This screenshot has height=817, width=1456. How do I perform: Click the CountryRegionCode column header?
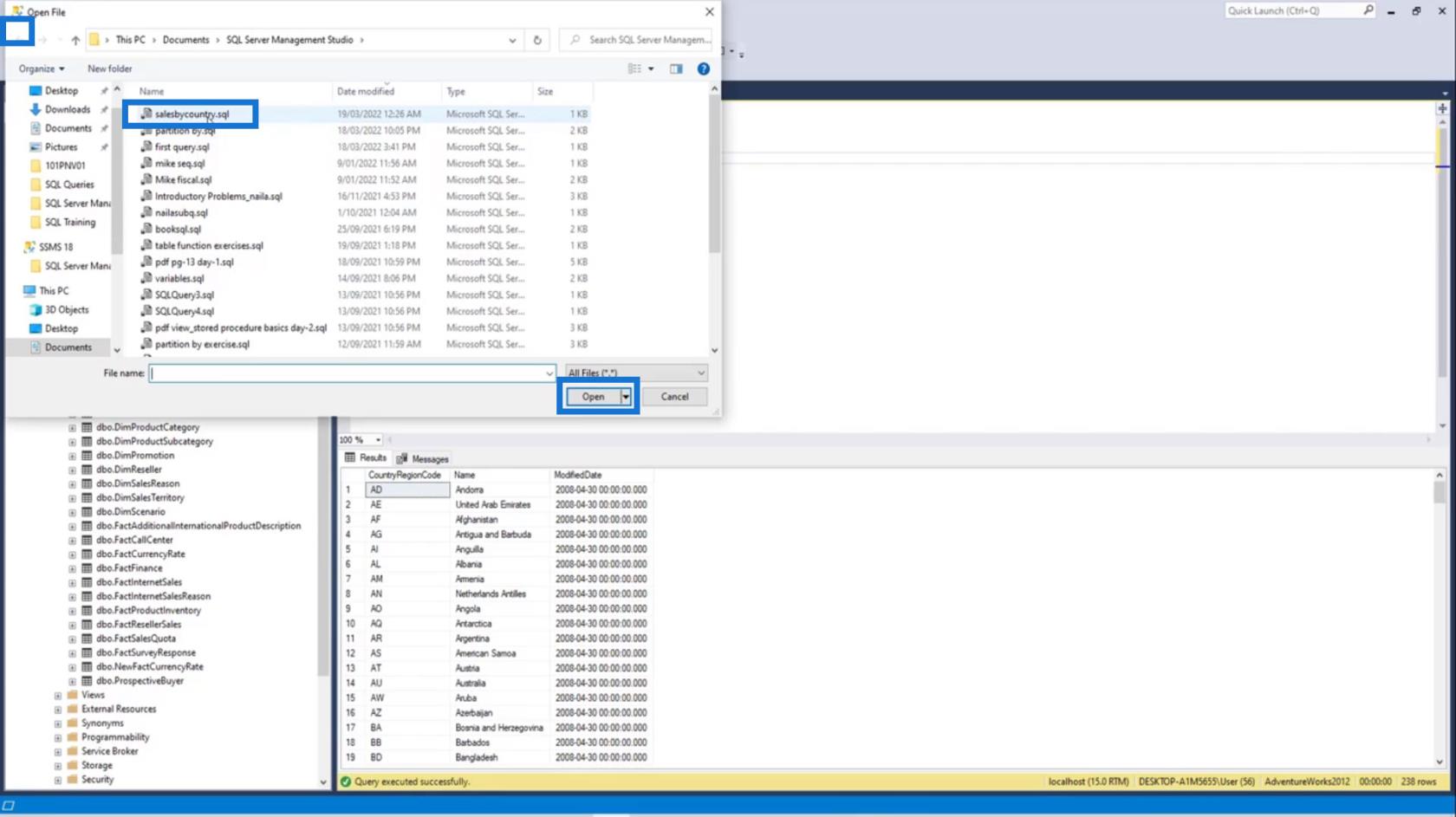pyautogui.click(x=405, y=476)
